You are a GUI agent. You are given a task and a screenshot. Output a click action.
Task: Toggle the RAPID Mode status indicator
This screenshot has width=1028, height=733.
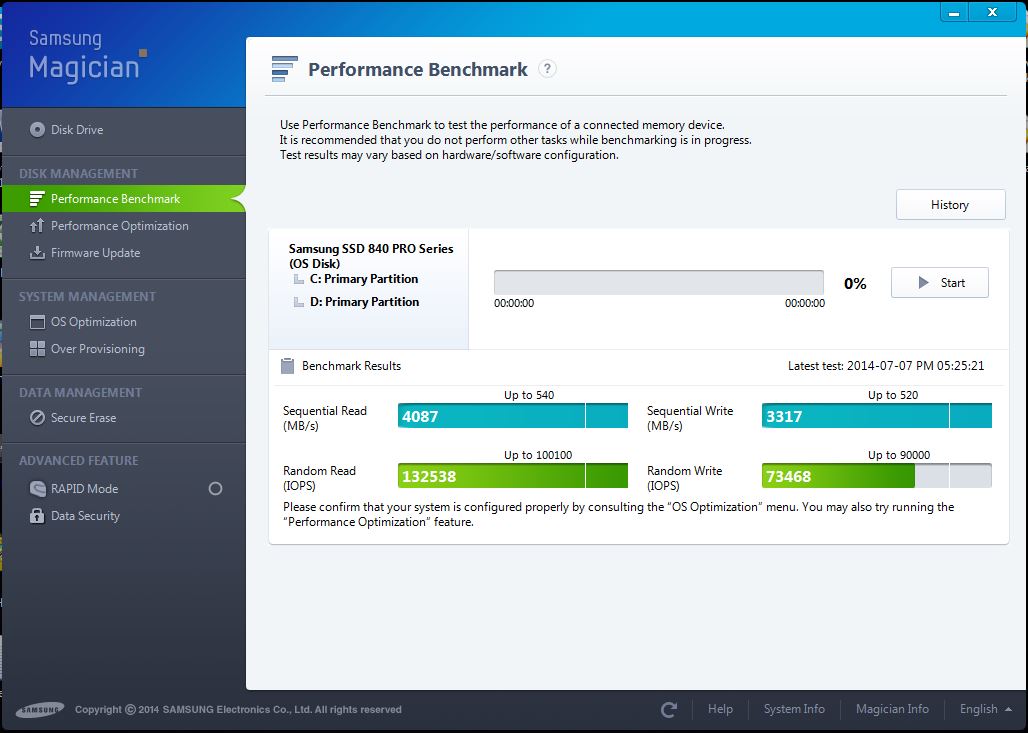coord(215,489)
